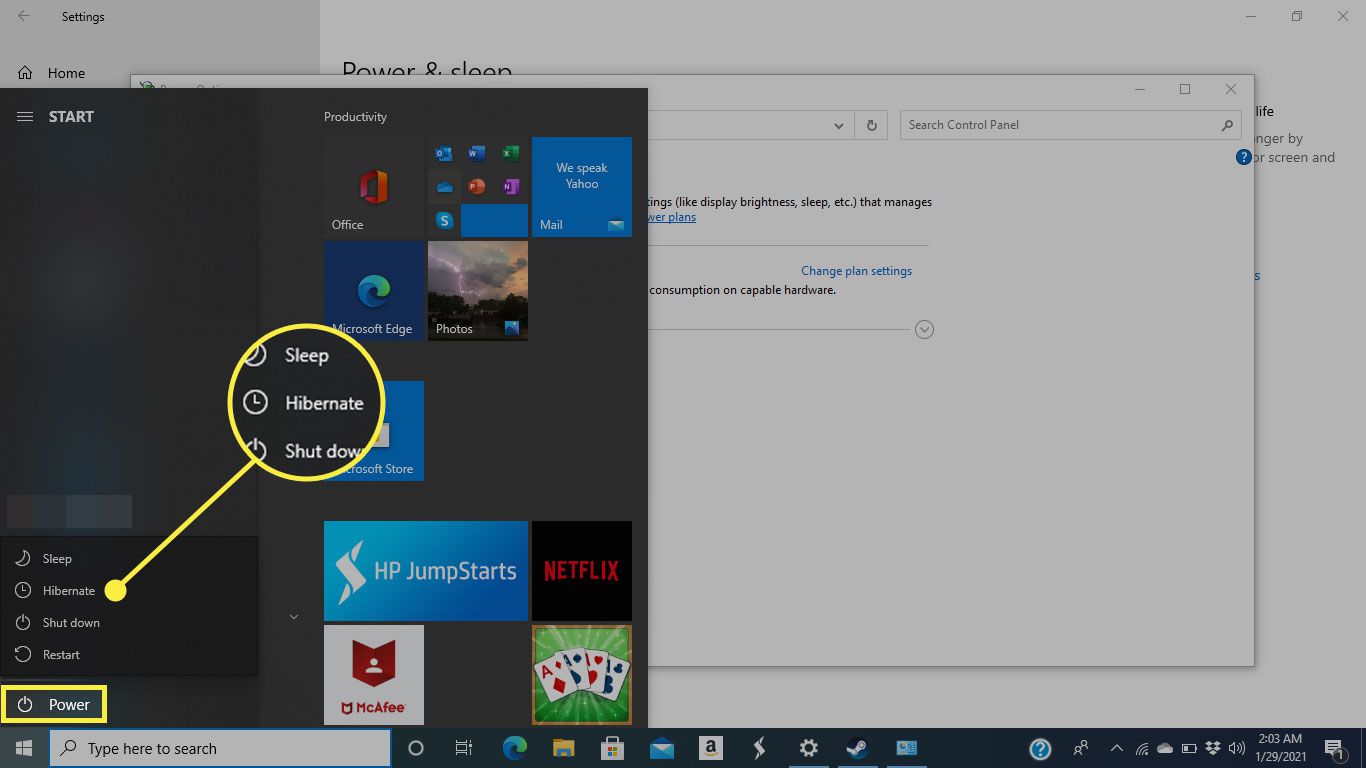Click the Productivity group heading
1366x768 pixels.
coord(355,117)
